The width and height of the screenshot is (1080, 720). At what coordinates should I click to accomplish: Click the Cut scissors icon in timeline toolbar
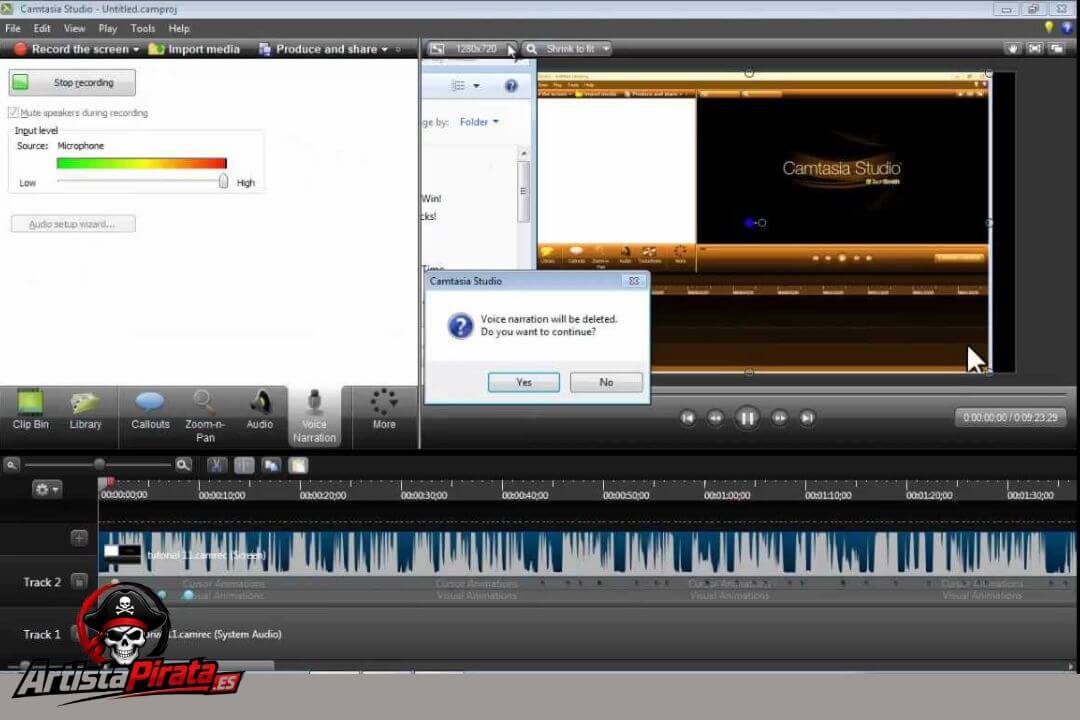pyautogui.click(x=216, y=465)
